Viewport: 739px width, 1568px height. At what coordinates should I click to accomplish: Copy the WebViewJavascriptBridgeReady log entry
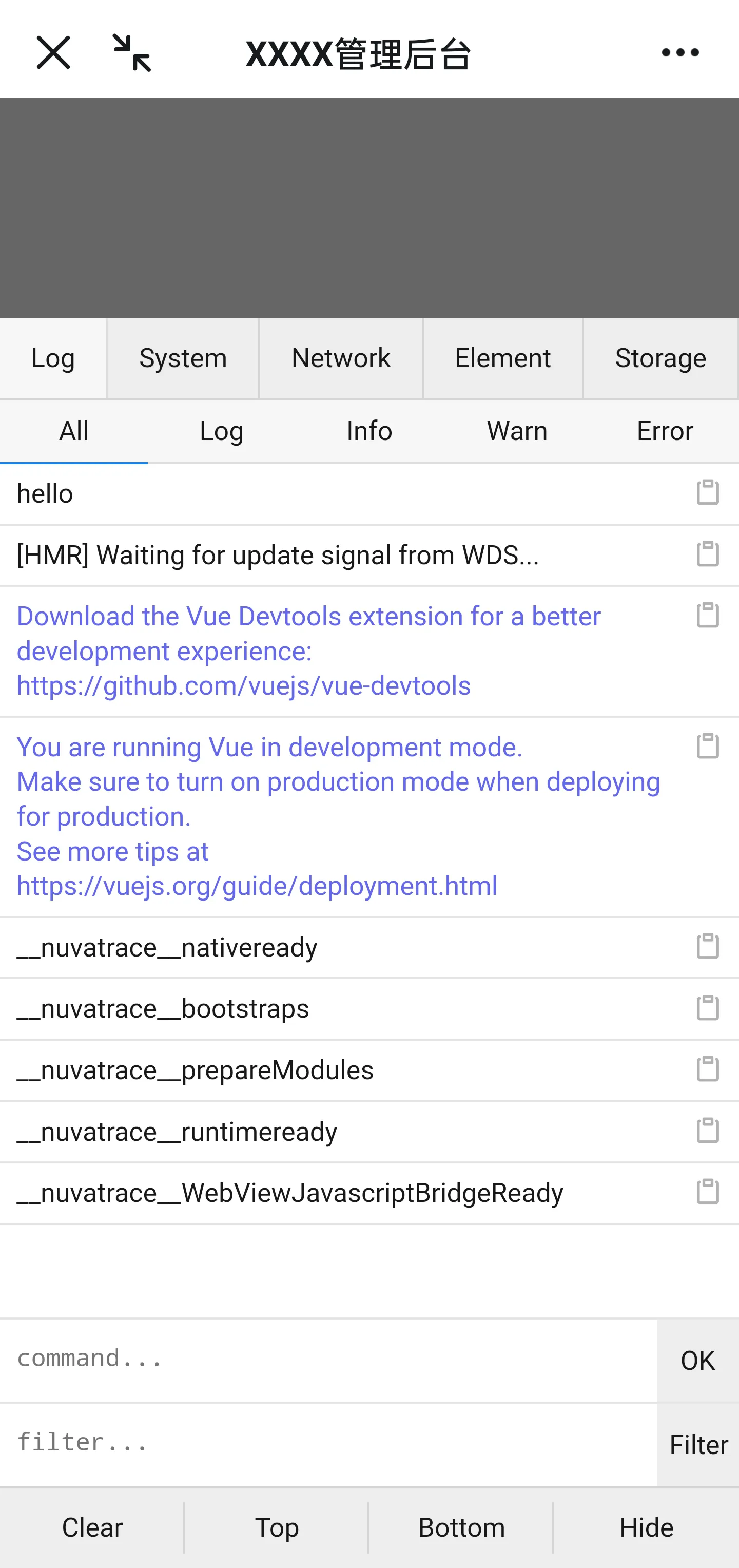coord(707,1192)
